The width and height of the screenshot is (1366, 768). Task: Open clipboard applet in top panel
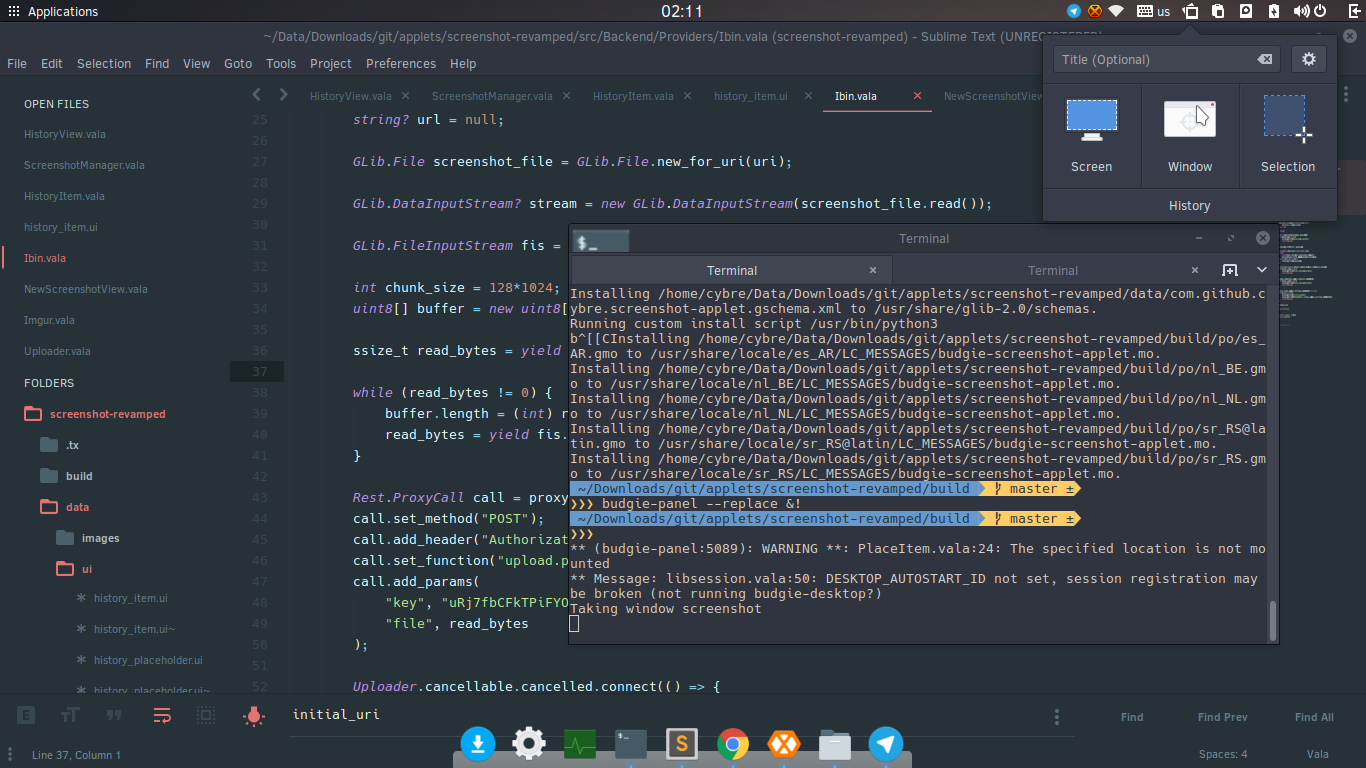1218,11
